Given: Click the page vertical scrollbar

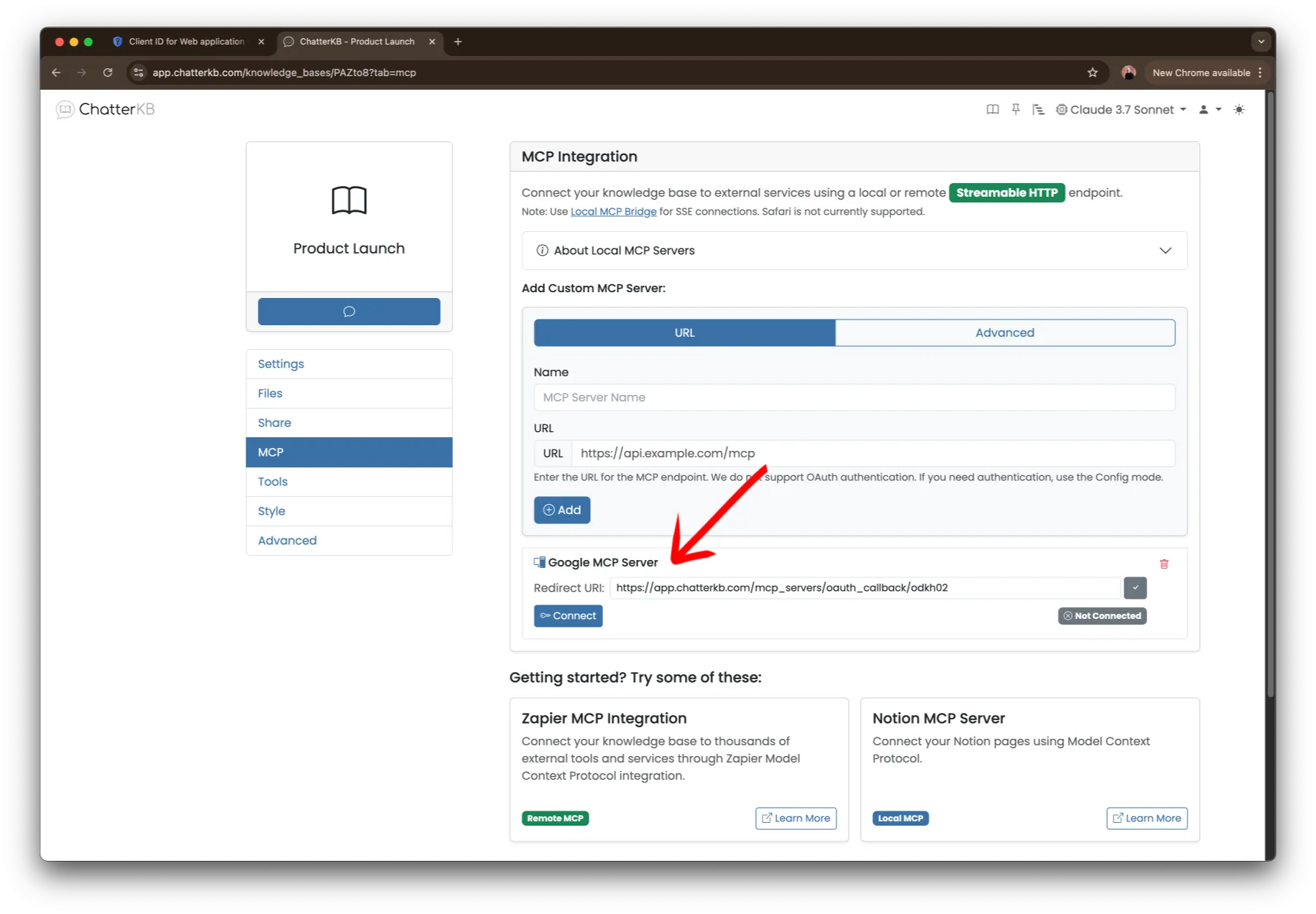Looking at the screenshot, I should tap(1270, 395).
